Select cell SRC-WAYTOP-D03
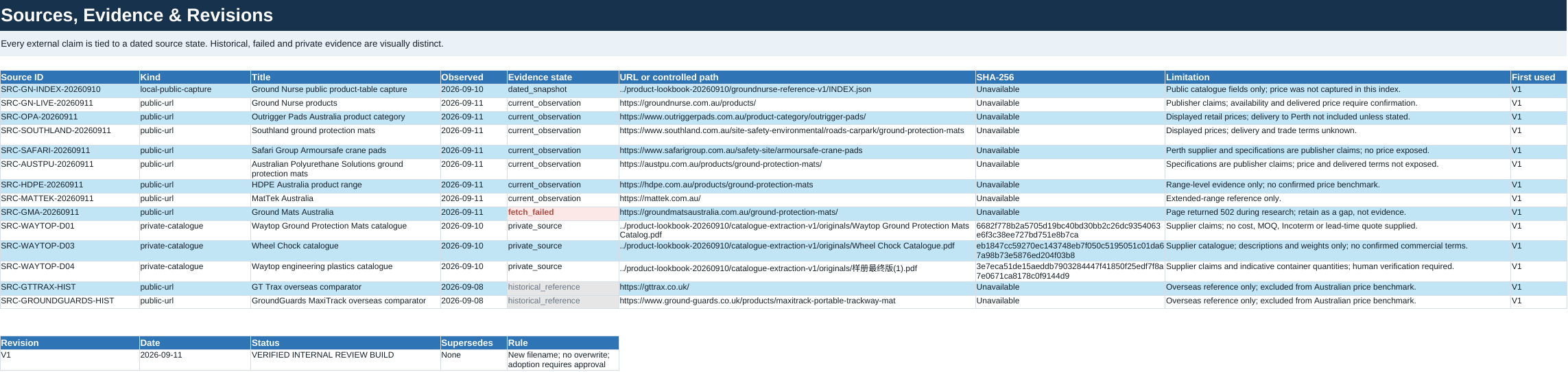The image size is (1568, 372). [x=69, y=251]
